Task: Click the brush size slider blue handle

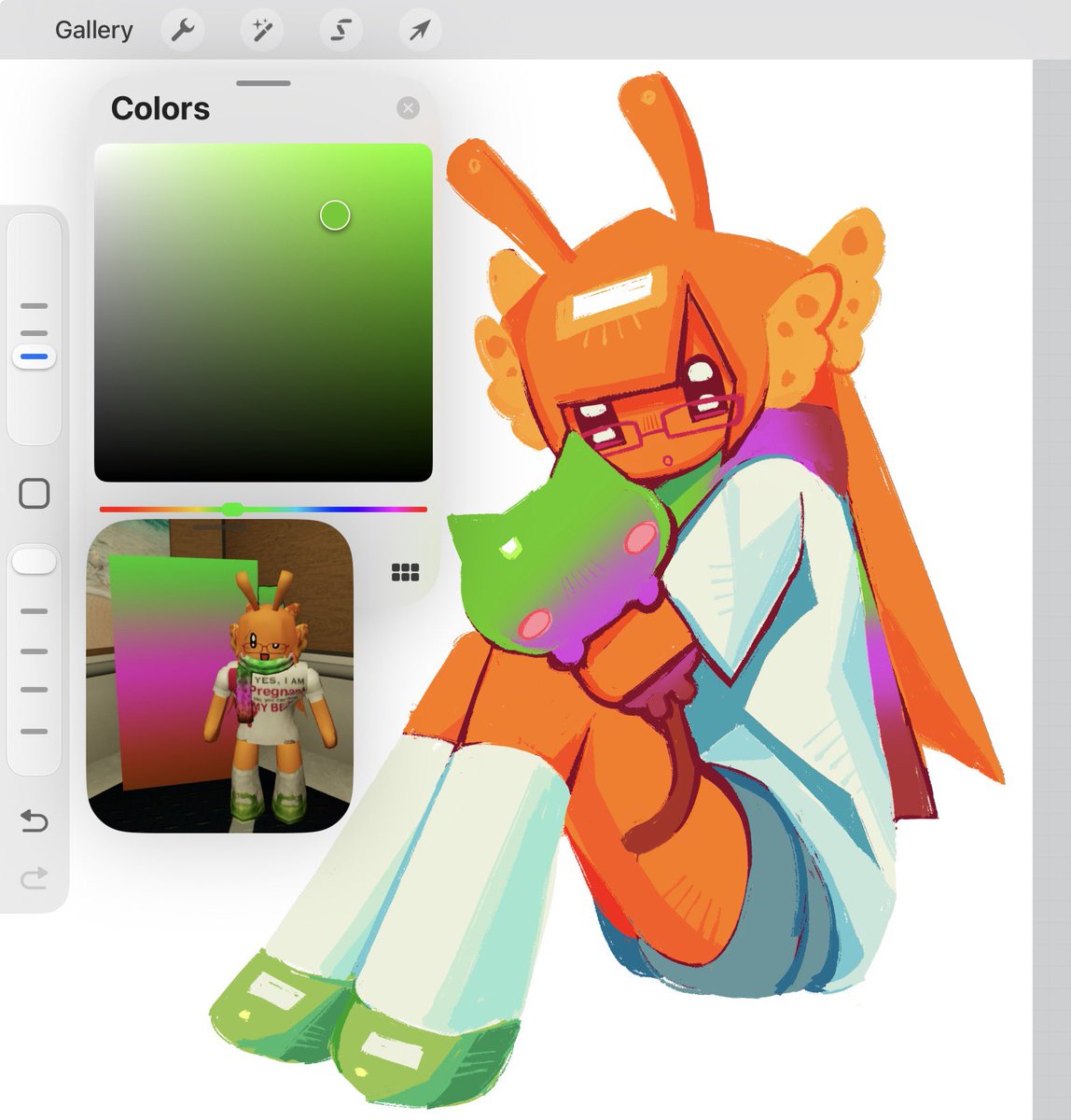Action: 34,357
